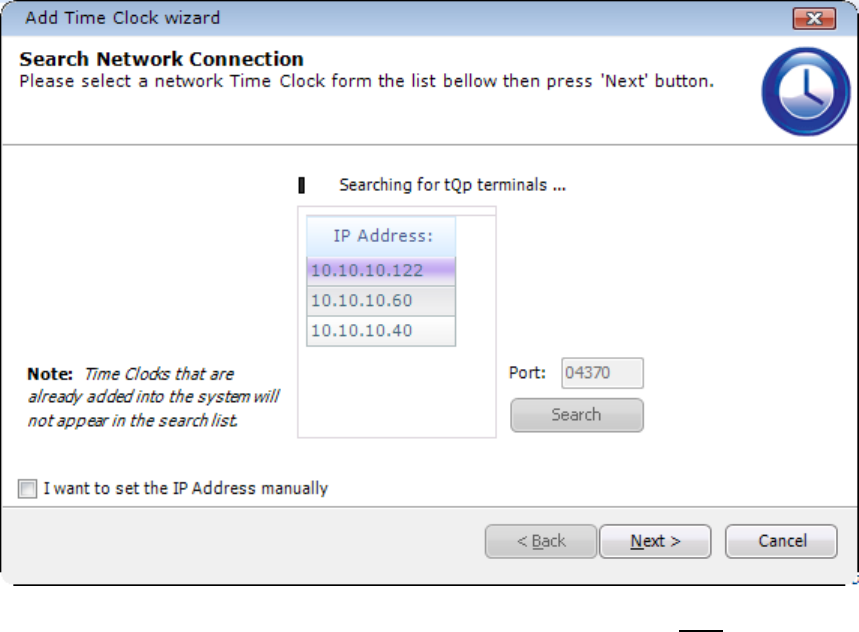Select the 10.10.10.60 terminal row
Image resolution: width=859 pixels, height=632 pixels.
click(381, 300)
